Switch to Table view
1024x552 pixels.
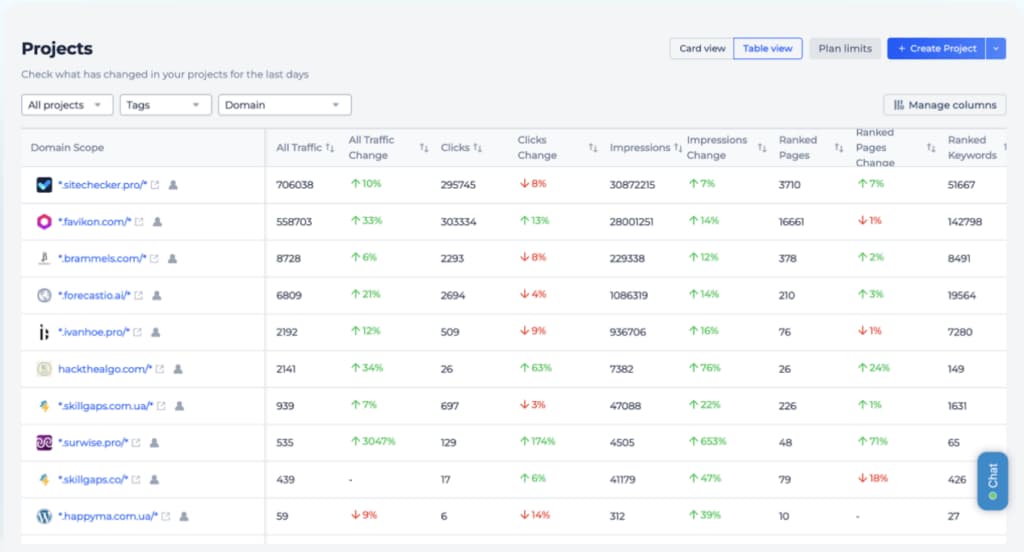pos(767,48)
